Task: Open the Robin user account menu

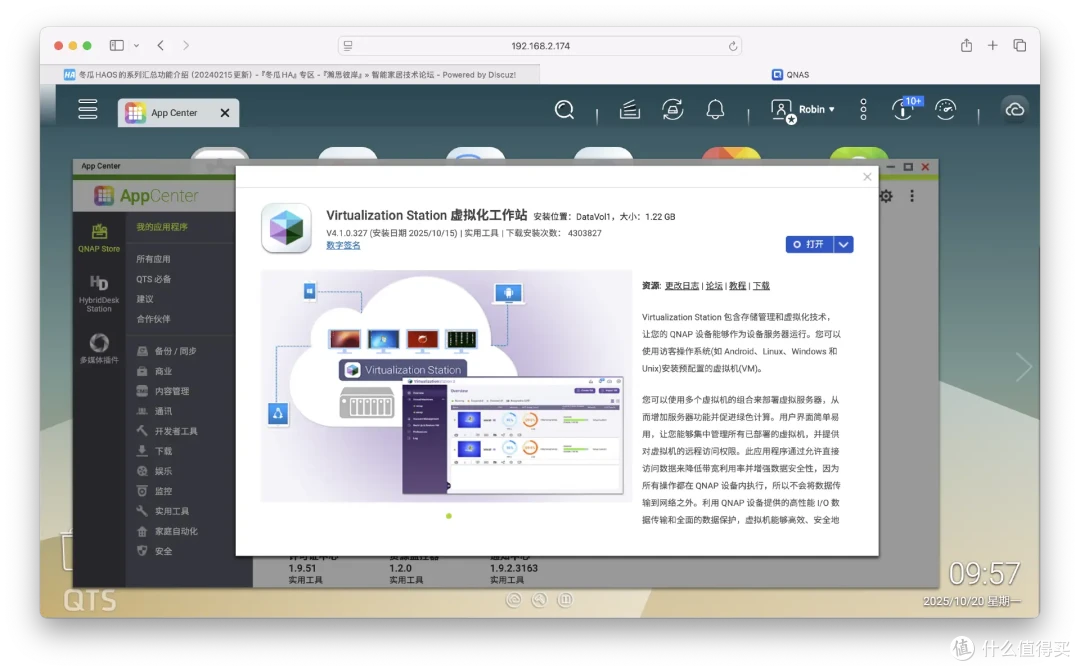Action: click(802, 110)
